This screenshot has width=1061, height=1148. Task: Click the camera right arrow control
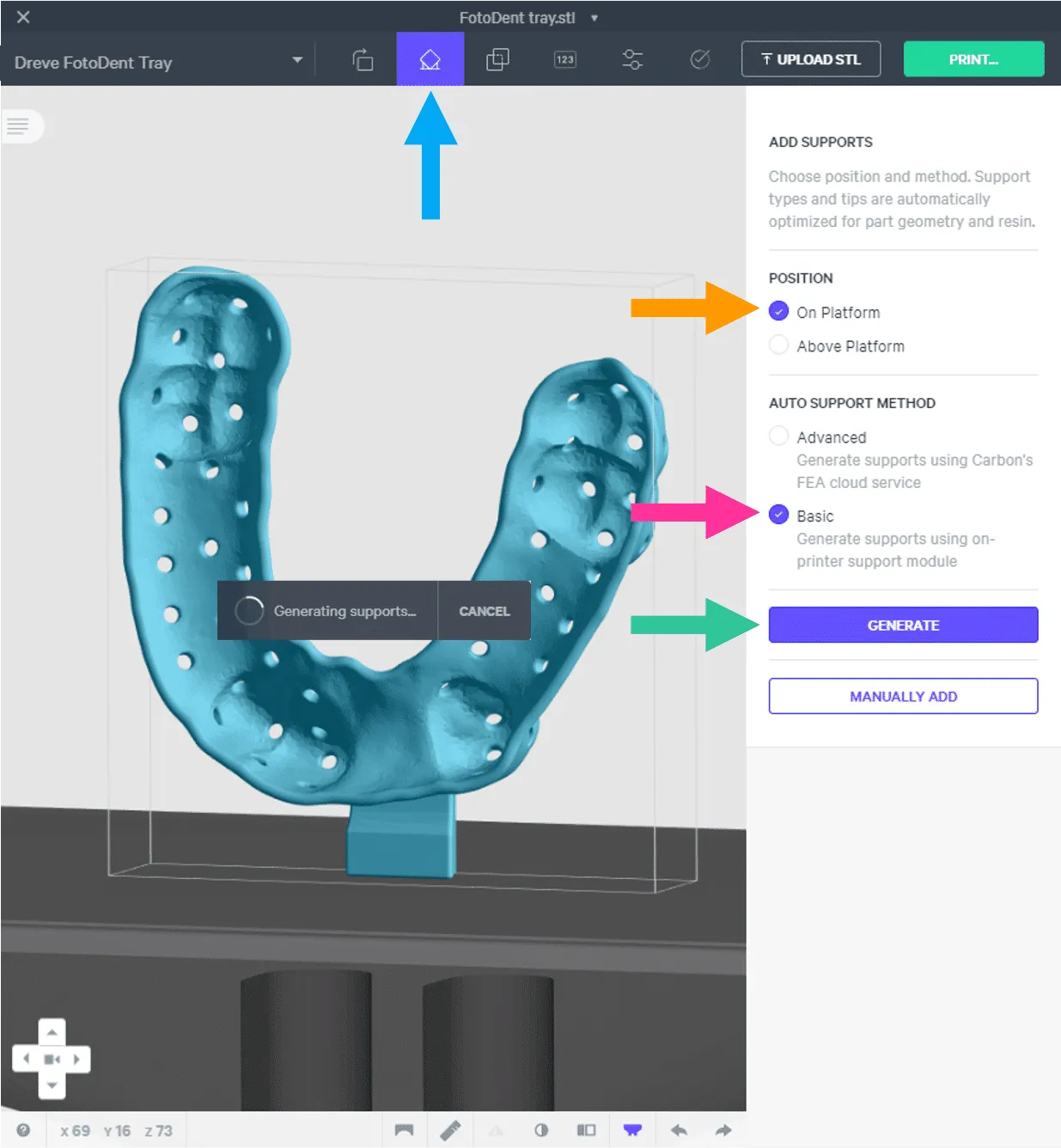78,1059
